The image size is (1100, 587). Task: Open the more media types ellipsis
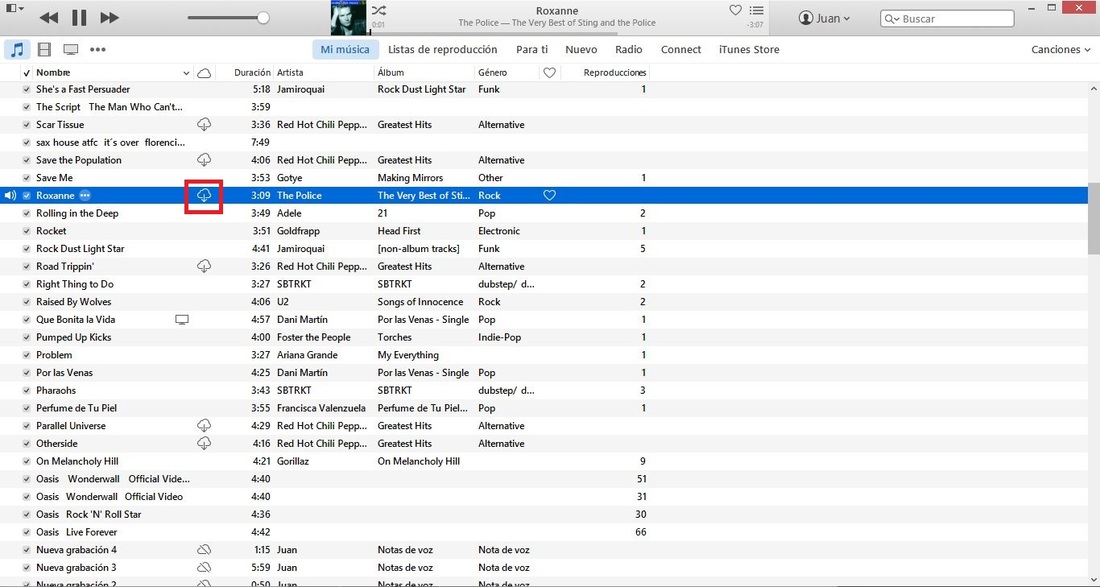pos(98,49)
